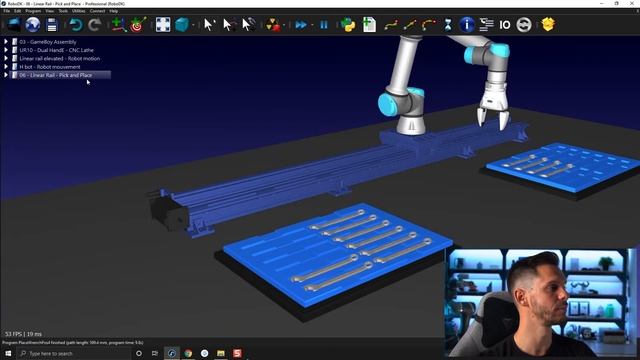
Task: Add a circular move instruction
Action: [x=429, y=25]
